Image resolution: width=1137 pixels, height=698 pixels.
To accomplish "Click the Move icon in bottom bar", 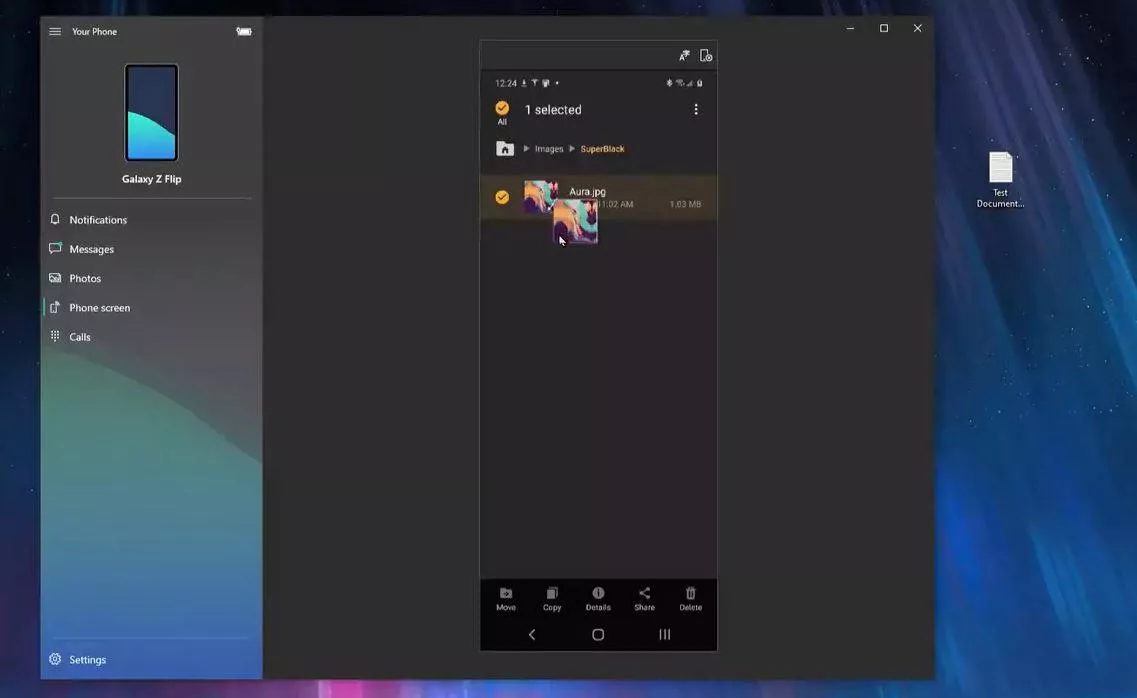I will tap(506, 598).
